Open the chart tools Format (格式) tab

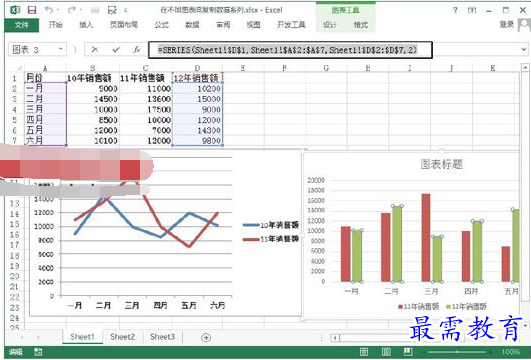tap(361, 25)
